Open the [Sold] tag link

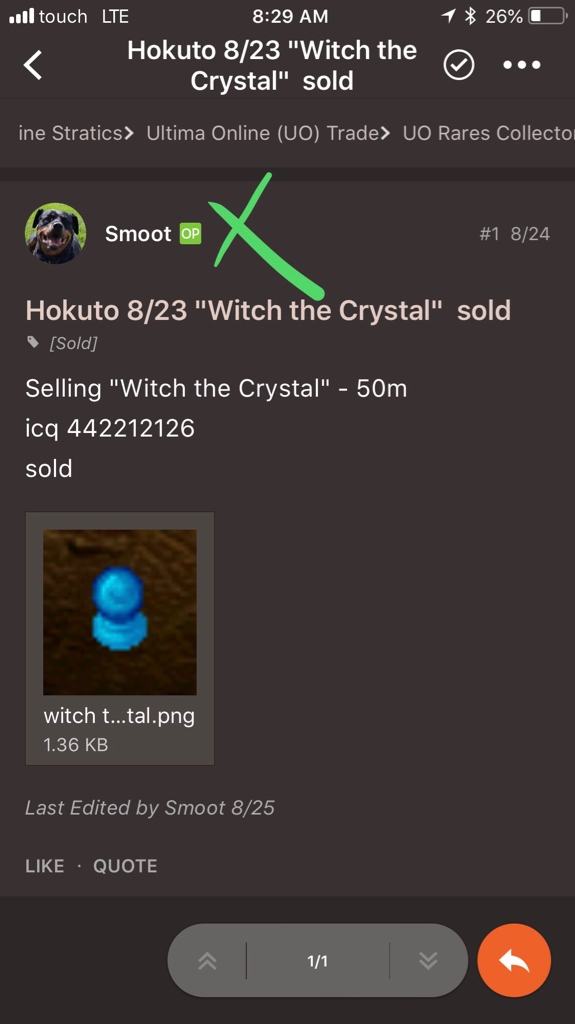[73, 343]
